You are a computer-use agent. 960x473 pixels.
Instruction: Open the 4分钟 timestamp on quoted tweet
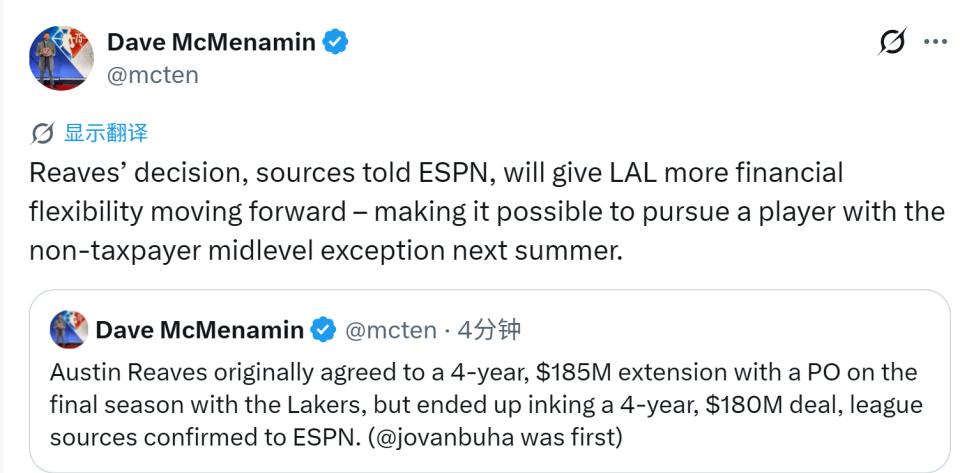(x=489, y=330)
